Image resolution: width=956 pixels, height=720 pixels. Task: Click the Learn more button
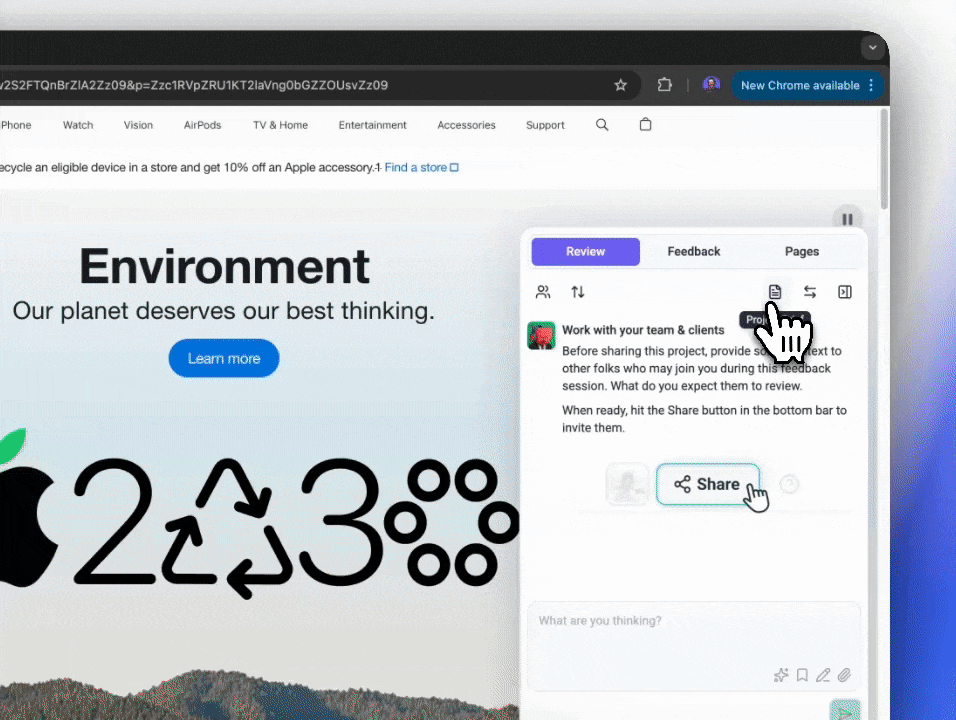(224, 358)
